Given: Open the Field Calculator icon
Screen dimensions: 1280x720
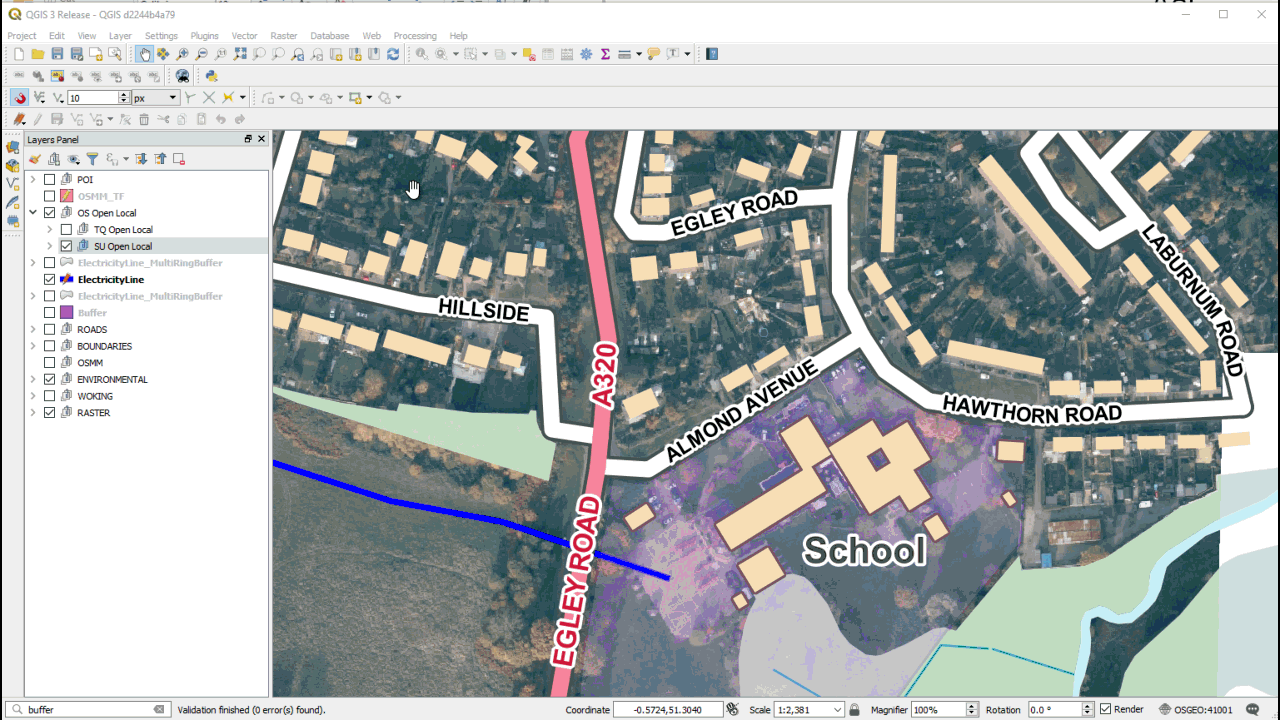Looking at the screenshot, I should [x=567, y=54].
